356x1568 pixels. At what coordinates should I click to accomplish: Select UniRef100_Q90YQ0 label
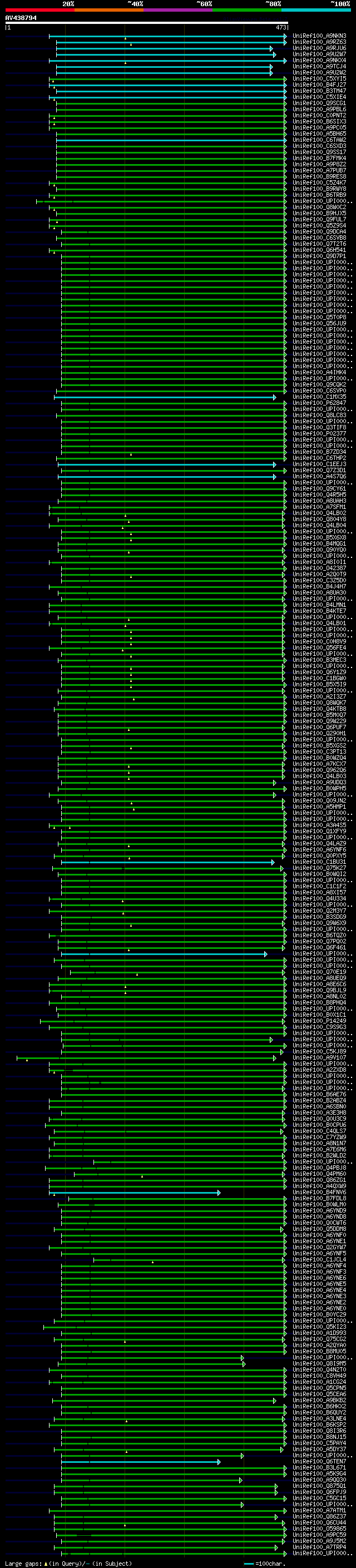pyautogui.click(x=319, y=550)
